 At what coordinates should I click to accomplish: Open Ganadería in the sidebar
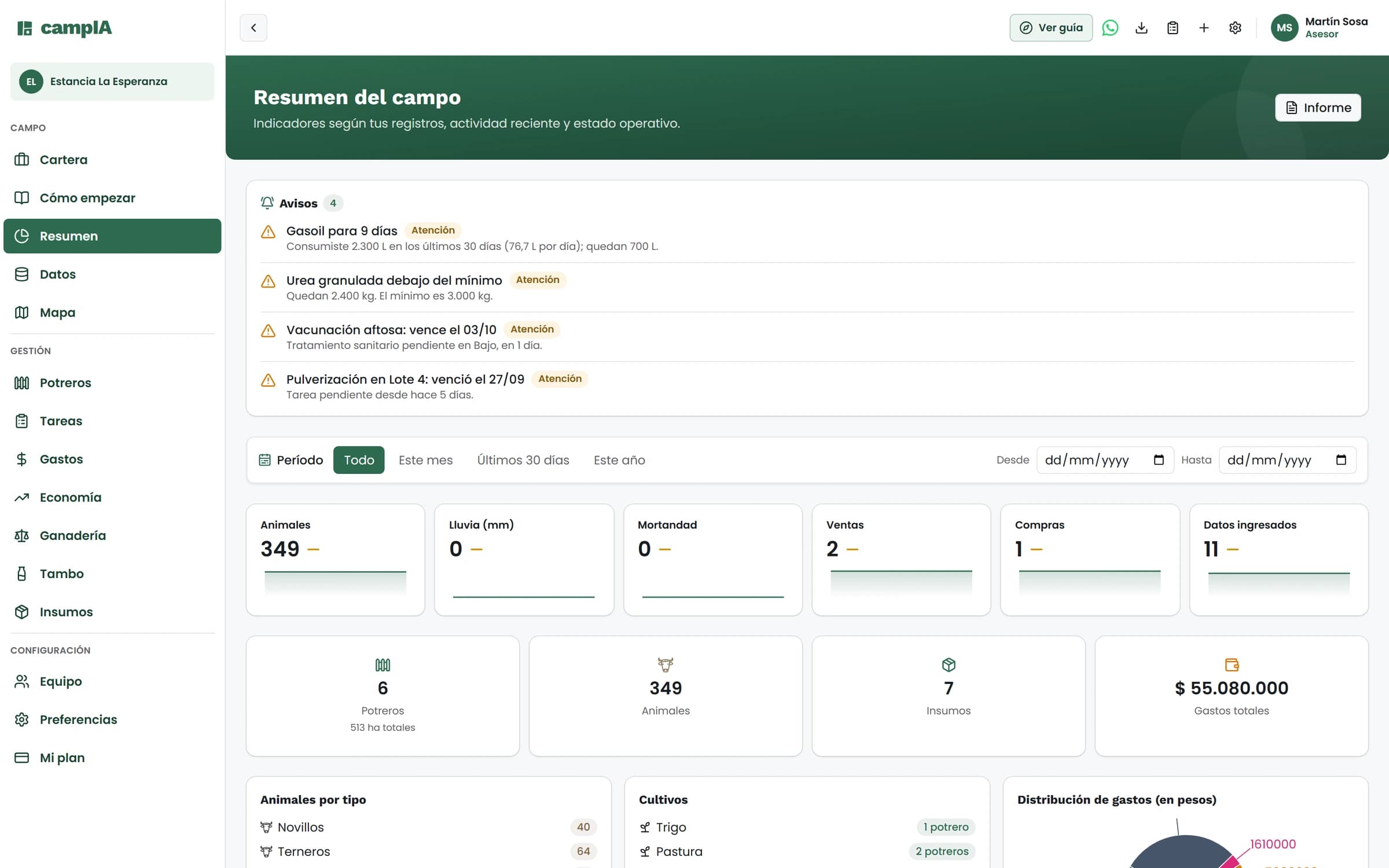pyautogui.click(x=112, y=535)
